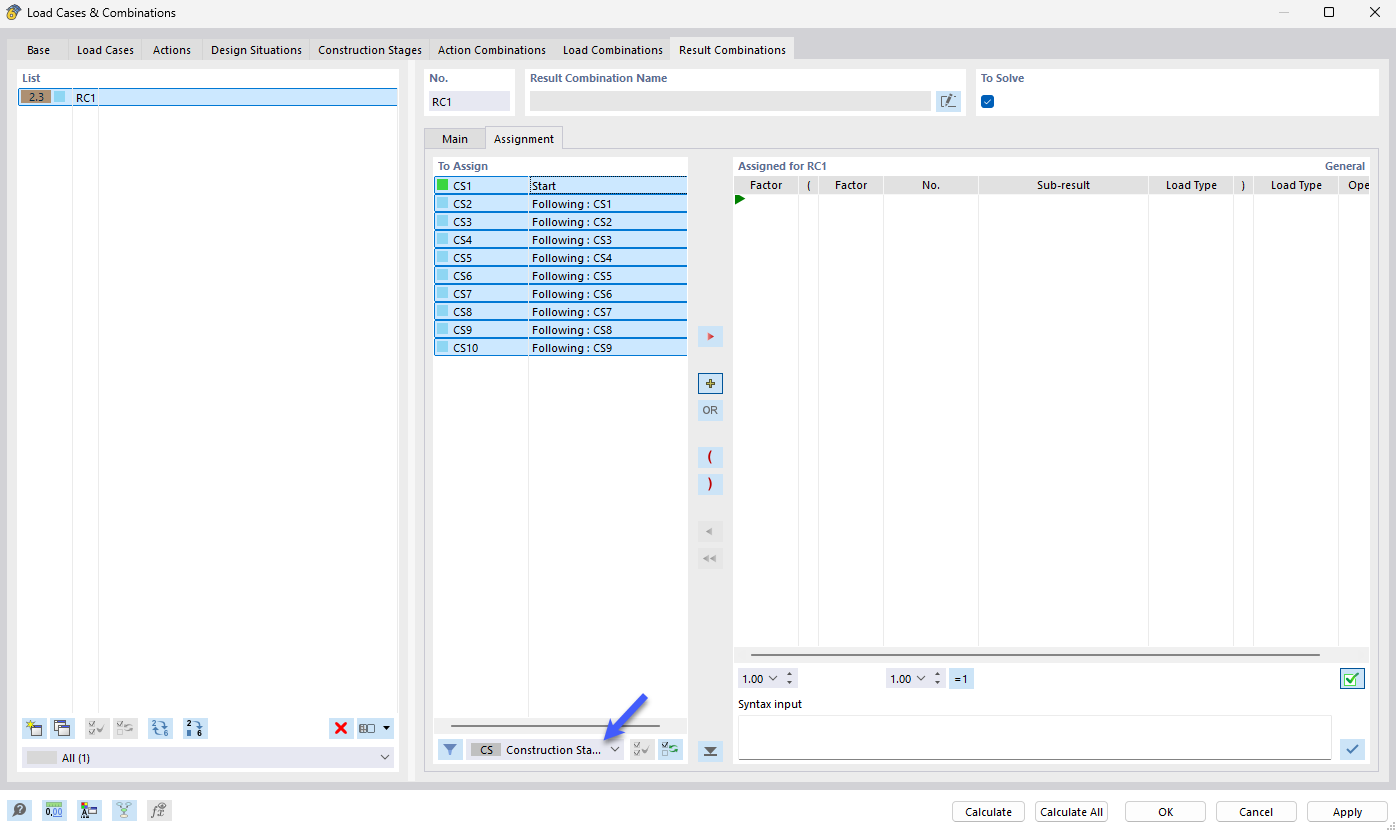Click the grayed select-all checkmarks icon under List
This screenshot has width=1396, height=830.
(97, 728)
